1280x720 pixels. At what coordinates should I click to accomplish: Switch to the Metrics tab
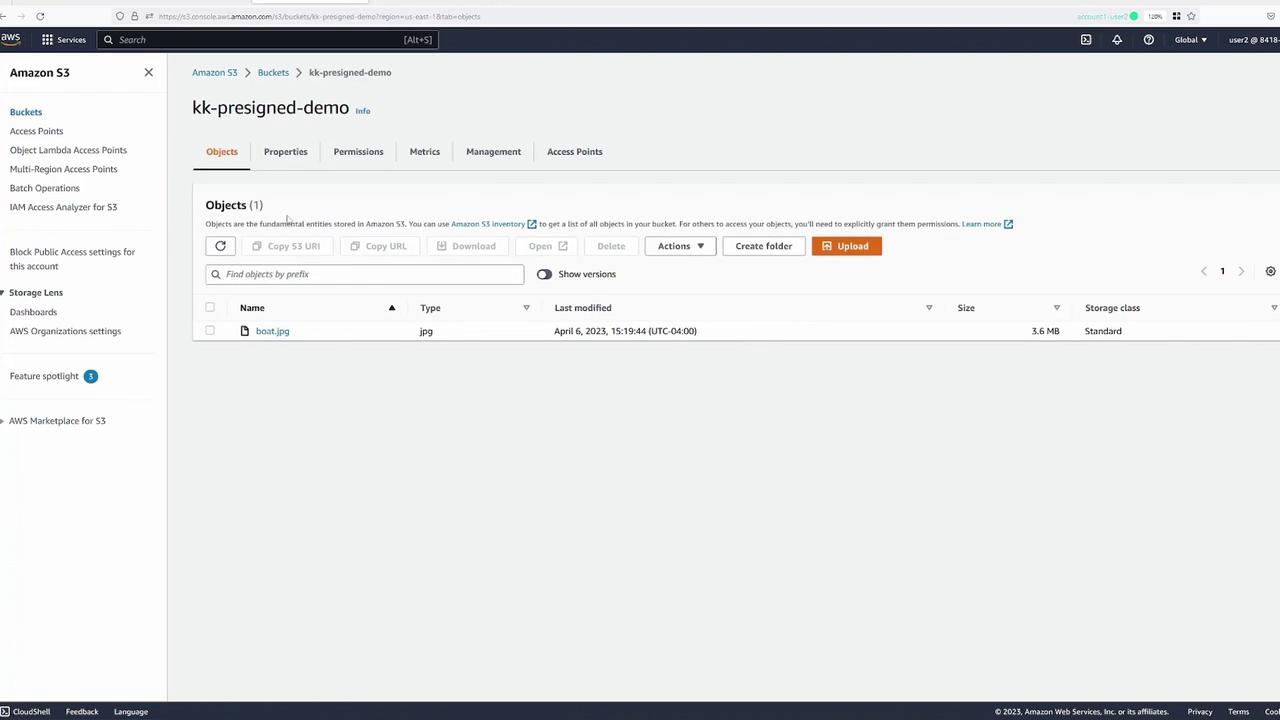coord(425,152)
